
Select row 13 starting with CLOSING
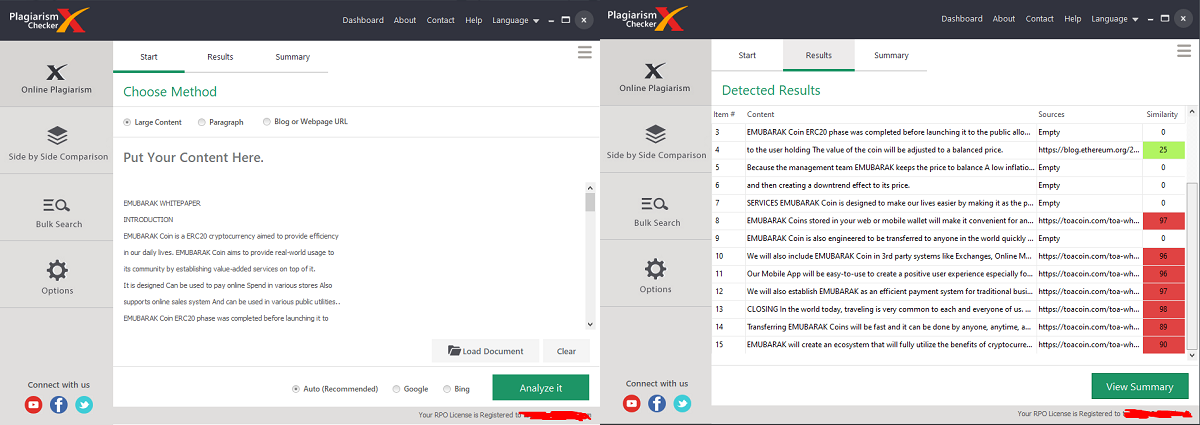948,309
